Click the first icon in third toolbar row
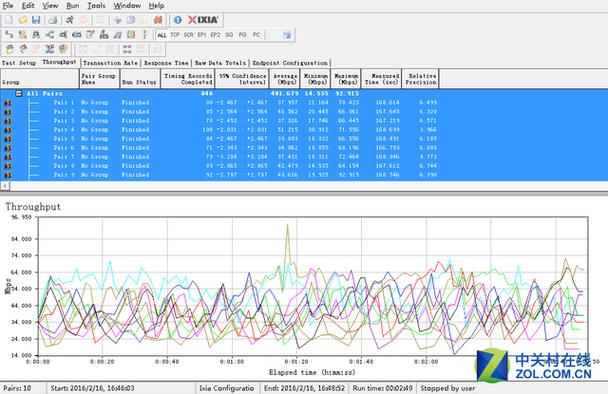Screen dimensions: 608x394 point(10,49)
